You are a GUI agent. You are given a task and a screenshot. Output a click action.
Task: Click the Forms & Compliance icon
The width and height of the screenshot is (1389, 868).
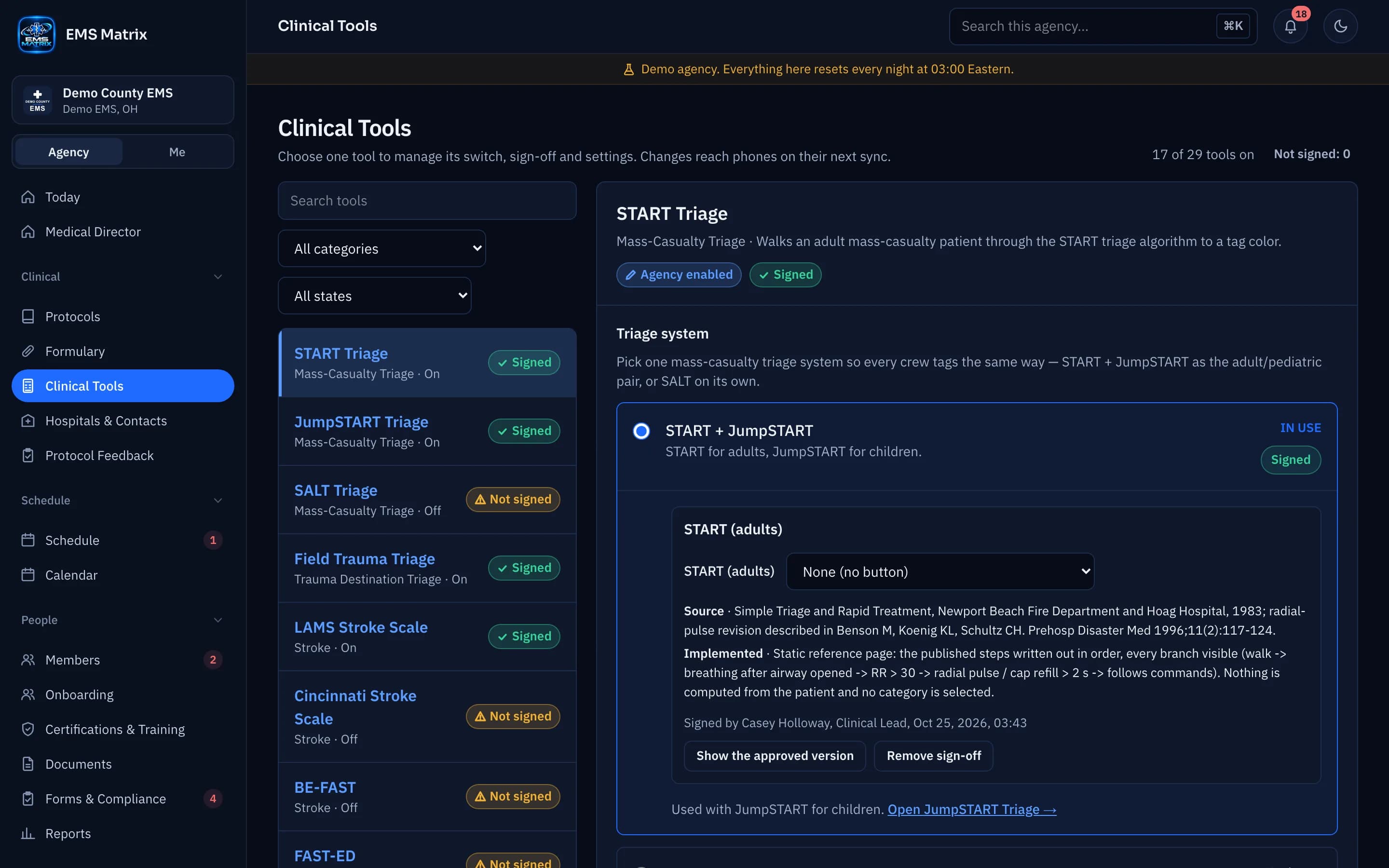(x=28, y=799)
